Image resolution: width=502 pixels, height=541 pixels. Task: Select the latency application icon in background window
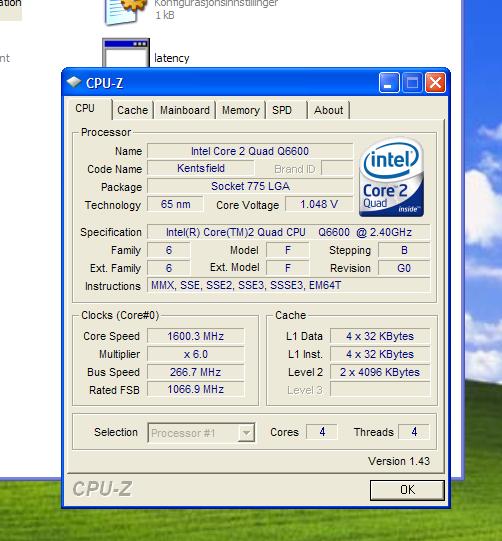(x=126, y=53)
